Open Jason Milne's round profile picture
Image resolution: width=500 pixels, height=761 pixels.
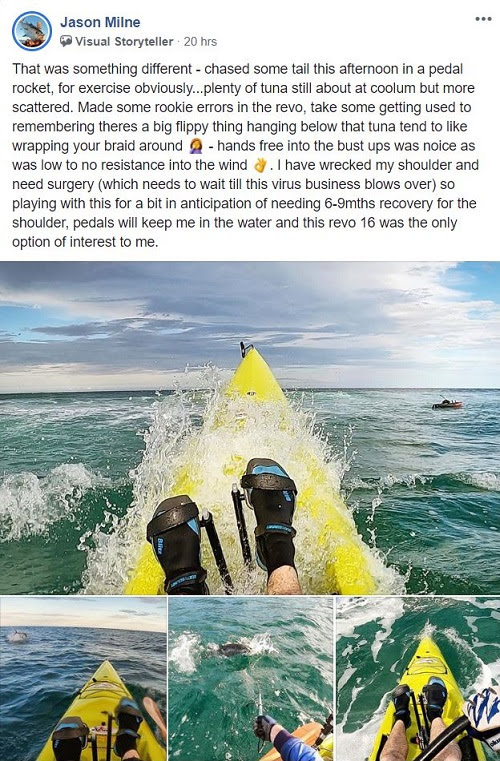32,31
